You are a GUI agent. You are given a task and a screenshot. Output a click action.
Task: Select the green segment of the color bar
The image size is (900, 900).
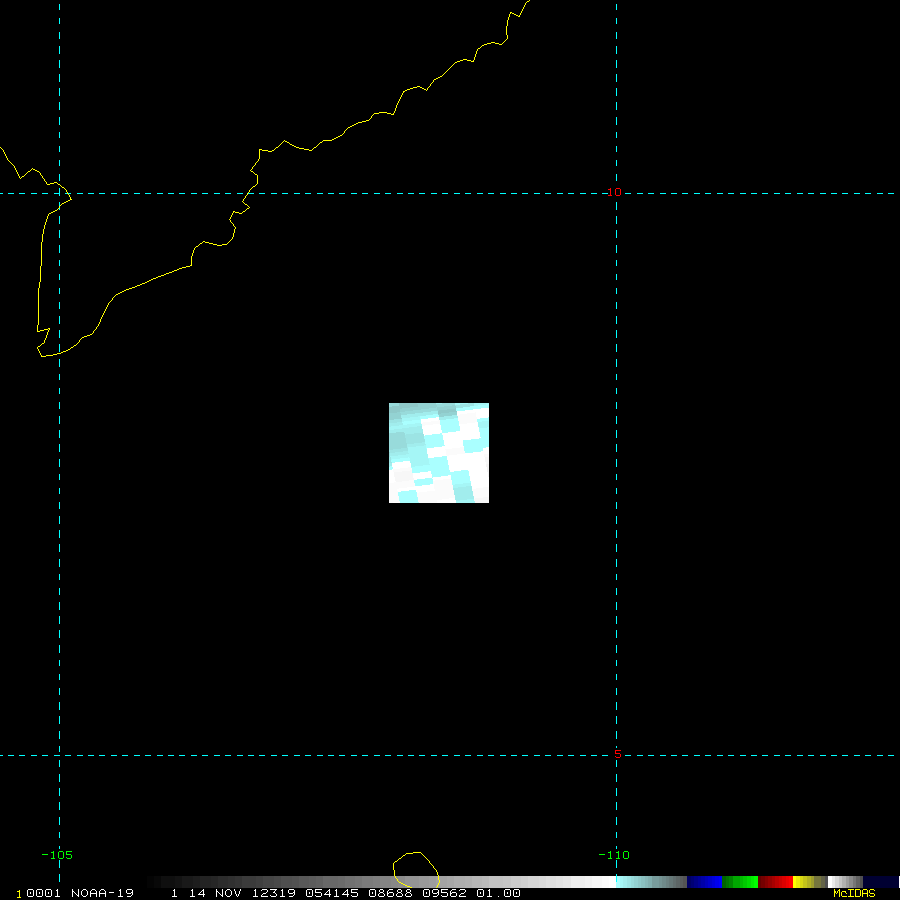point(740,882)
